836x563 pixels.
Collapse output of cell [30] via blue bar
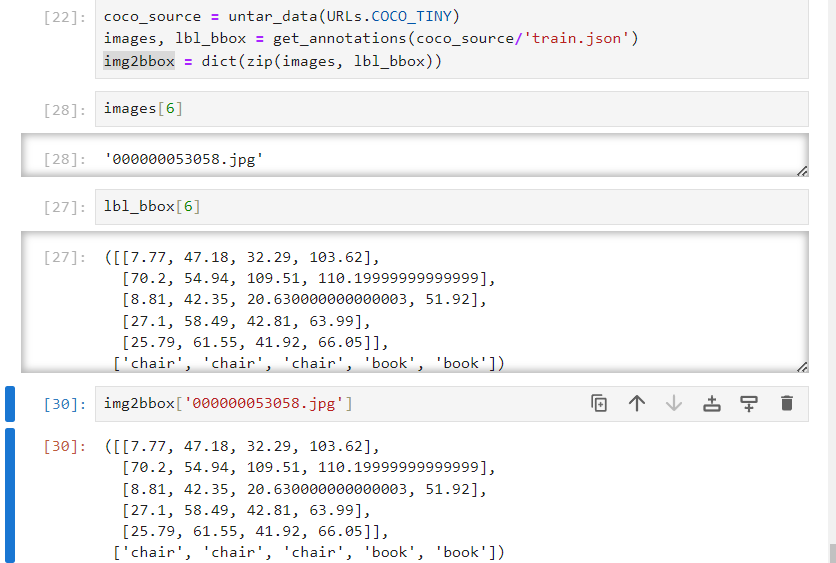[x=10, y=494]
